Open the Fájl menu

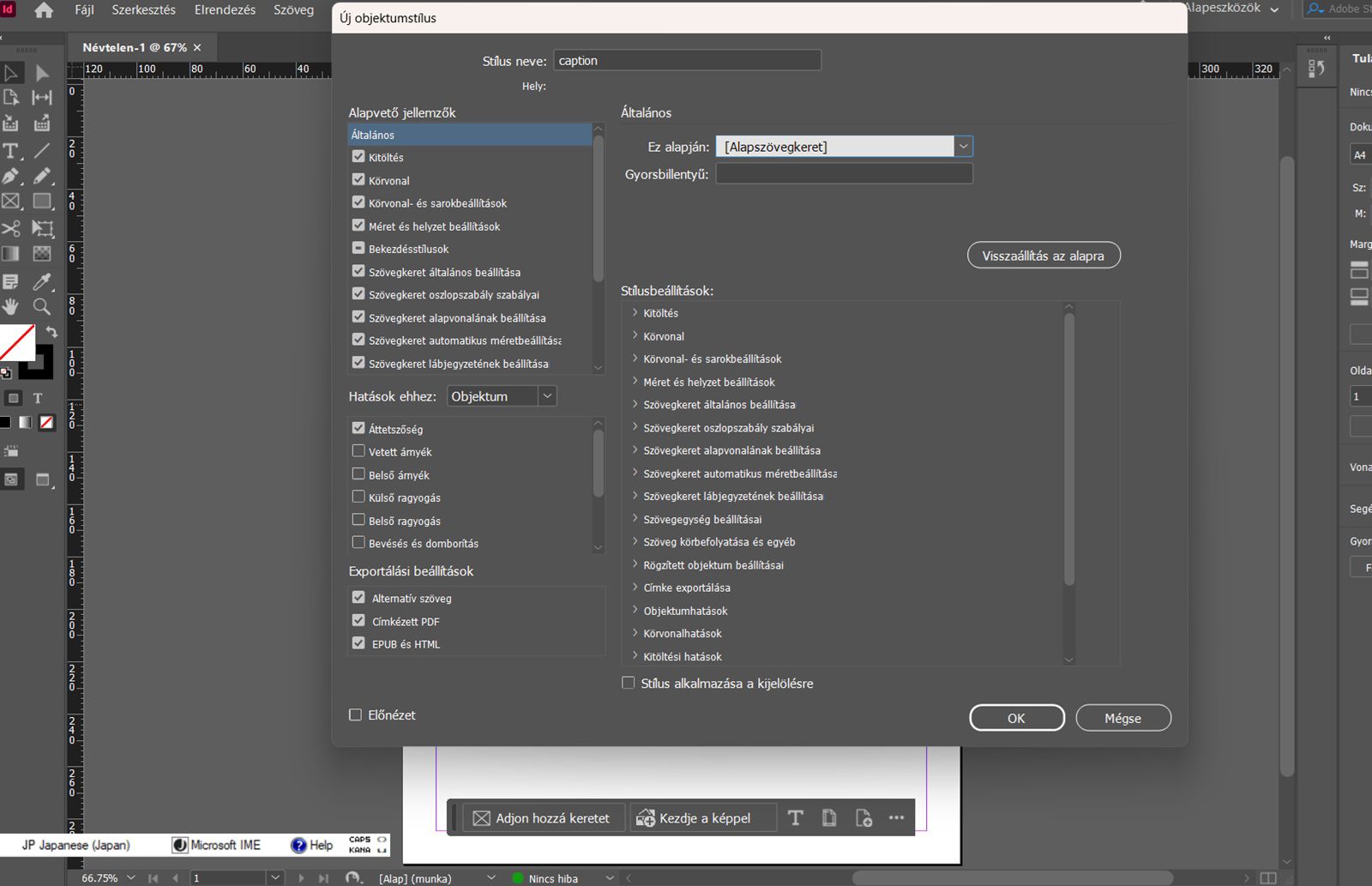pyautogui.click(x=84, y=10)
